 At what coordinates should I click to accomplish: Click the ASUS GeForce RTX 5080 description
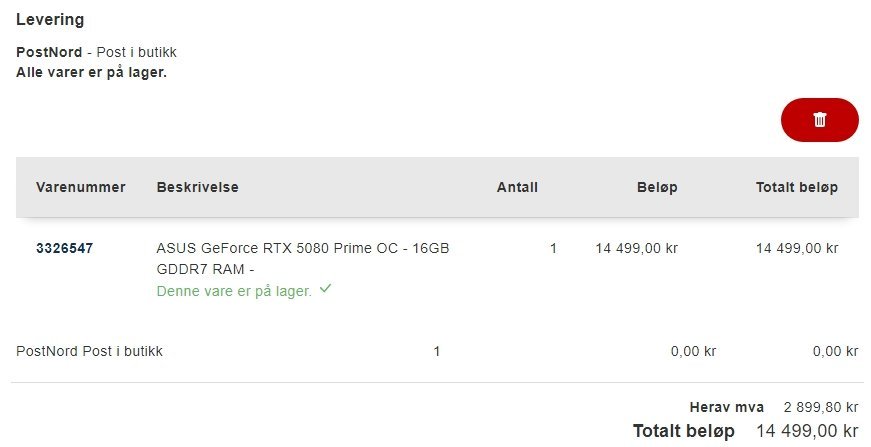pyautogui.click(x=302, y=258)
